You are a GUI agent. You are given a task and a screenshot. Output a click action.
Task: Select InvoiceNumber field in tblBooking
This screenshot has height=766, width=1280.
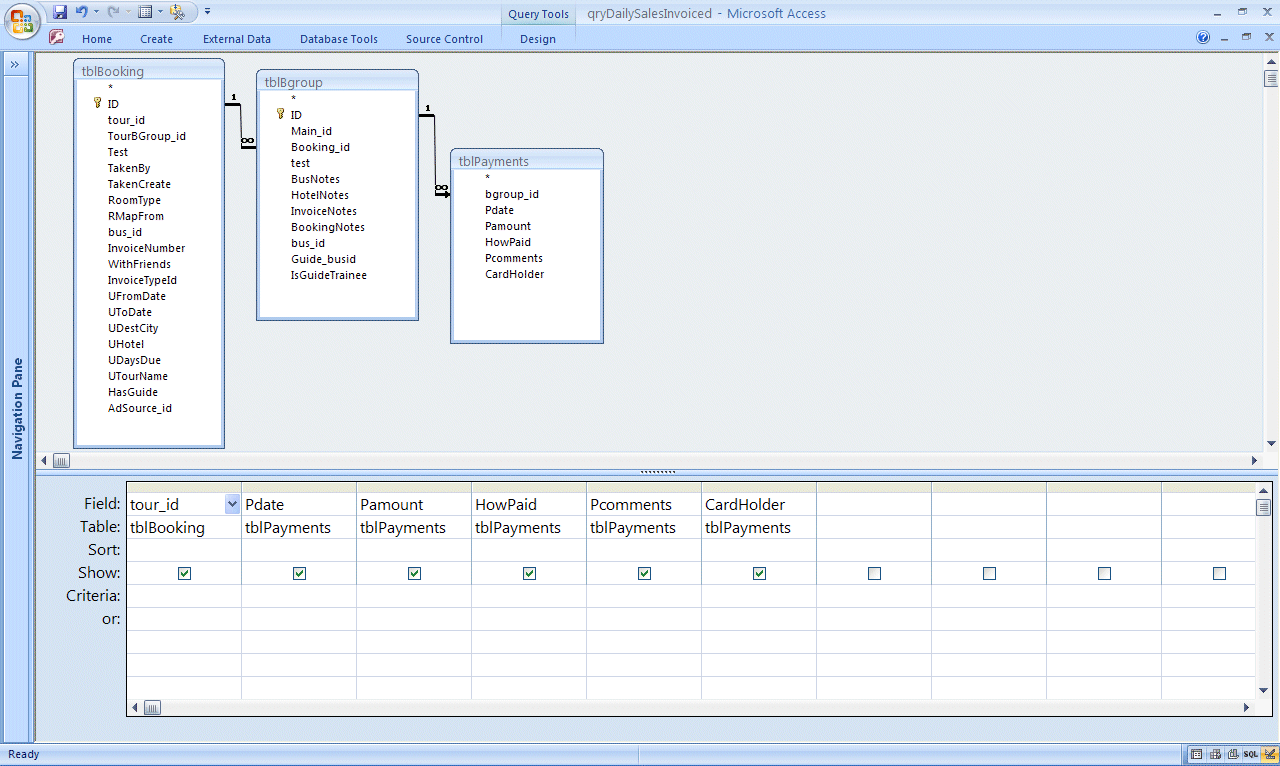pyautogui.click(x=146, y=248)
